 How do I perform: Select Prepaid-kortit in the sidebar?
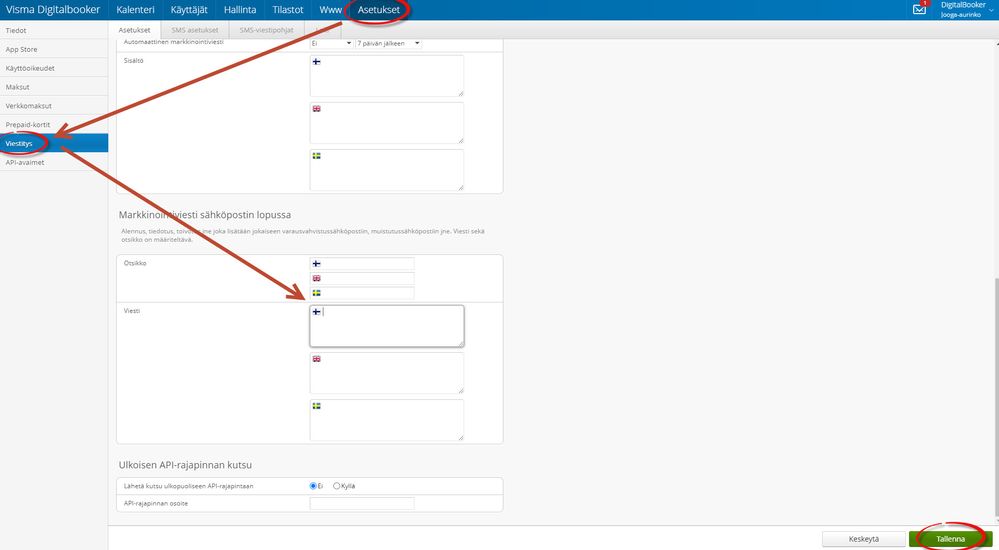[x=54, y=124]
